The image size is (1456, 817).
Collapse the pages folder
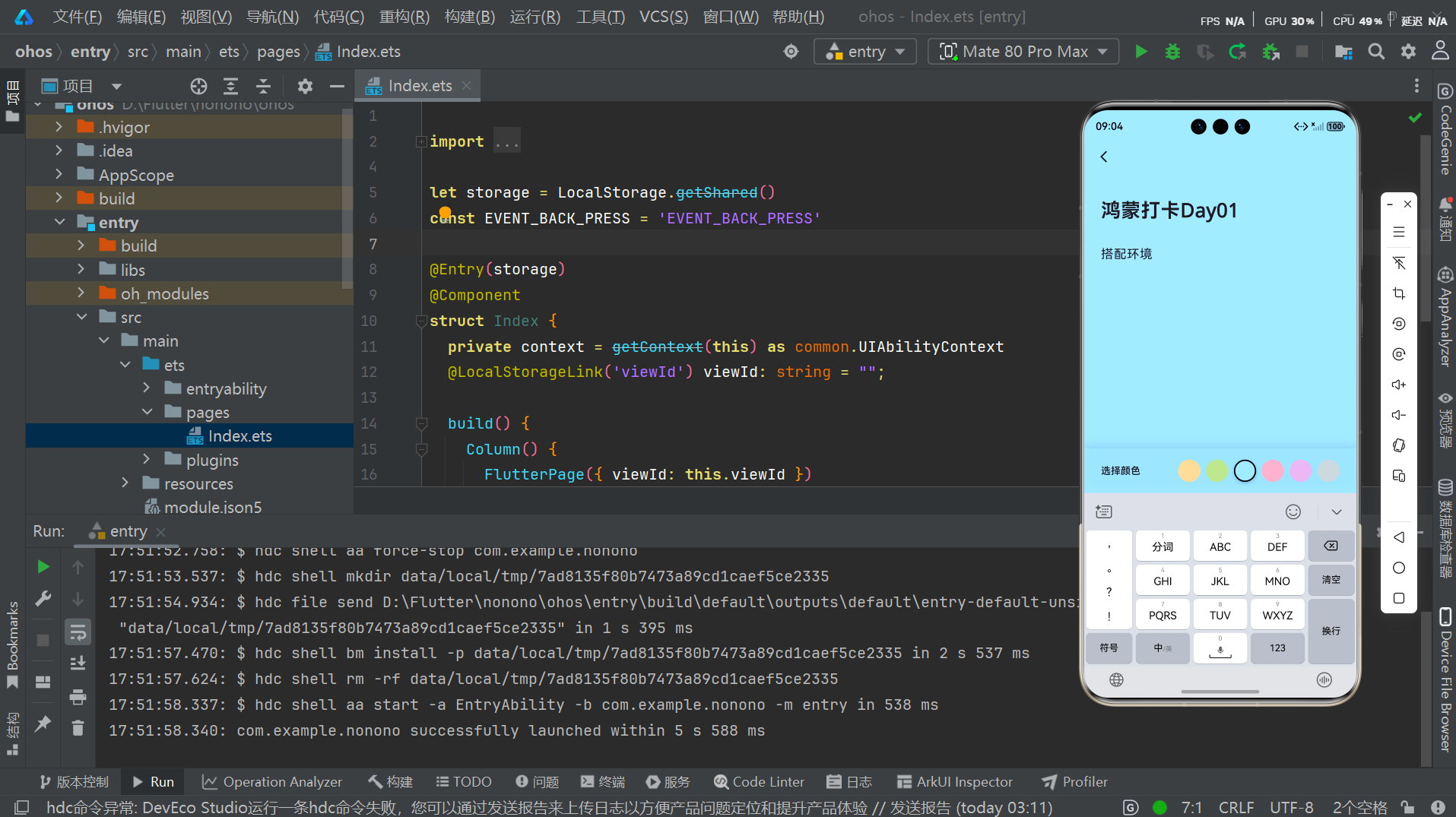coord(147,411)
